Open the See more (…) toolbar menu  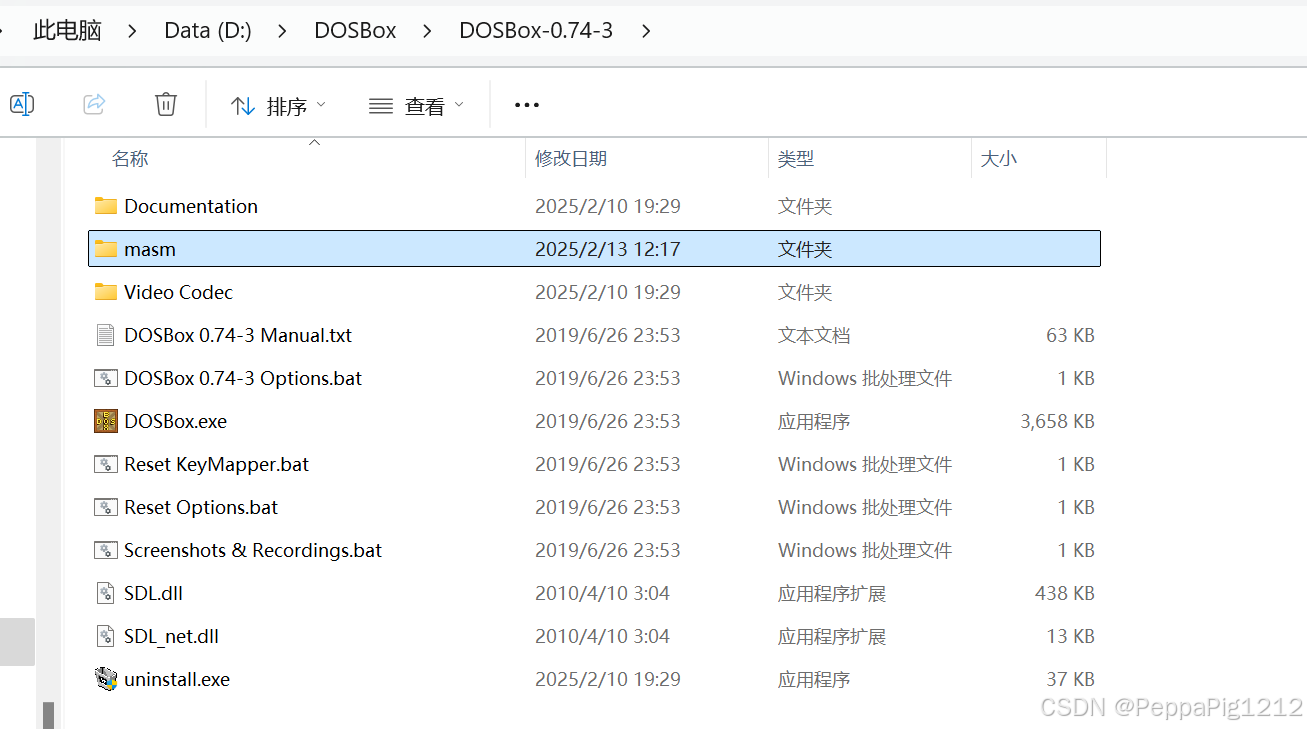click(x=527, y=105)
